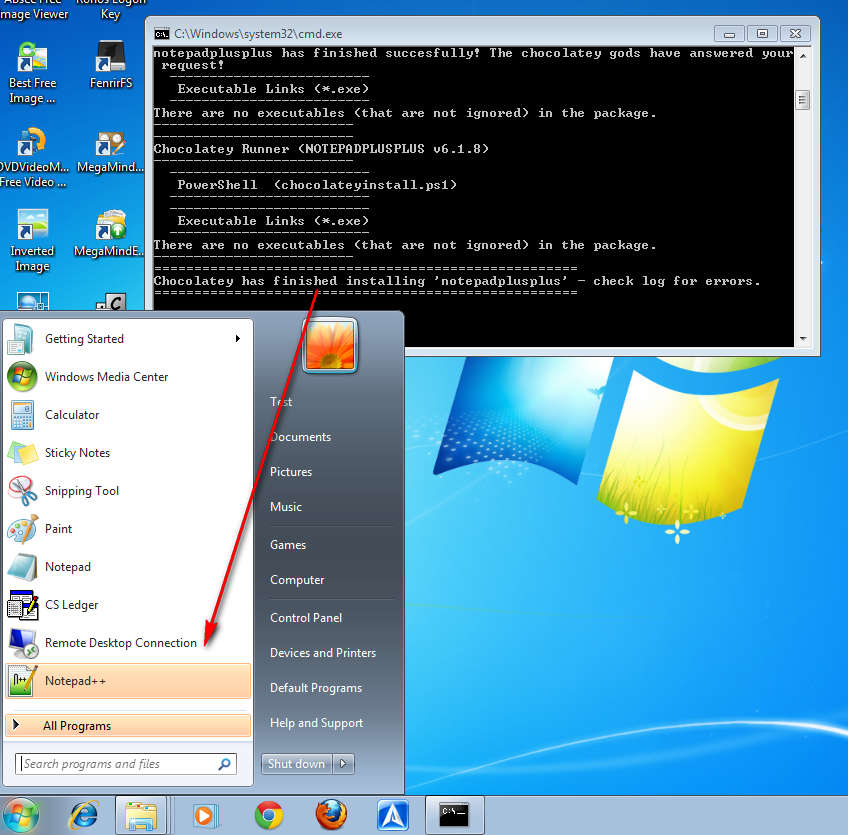Expand All Programs list
Viewport: 848px width, 835px height.
77,726
